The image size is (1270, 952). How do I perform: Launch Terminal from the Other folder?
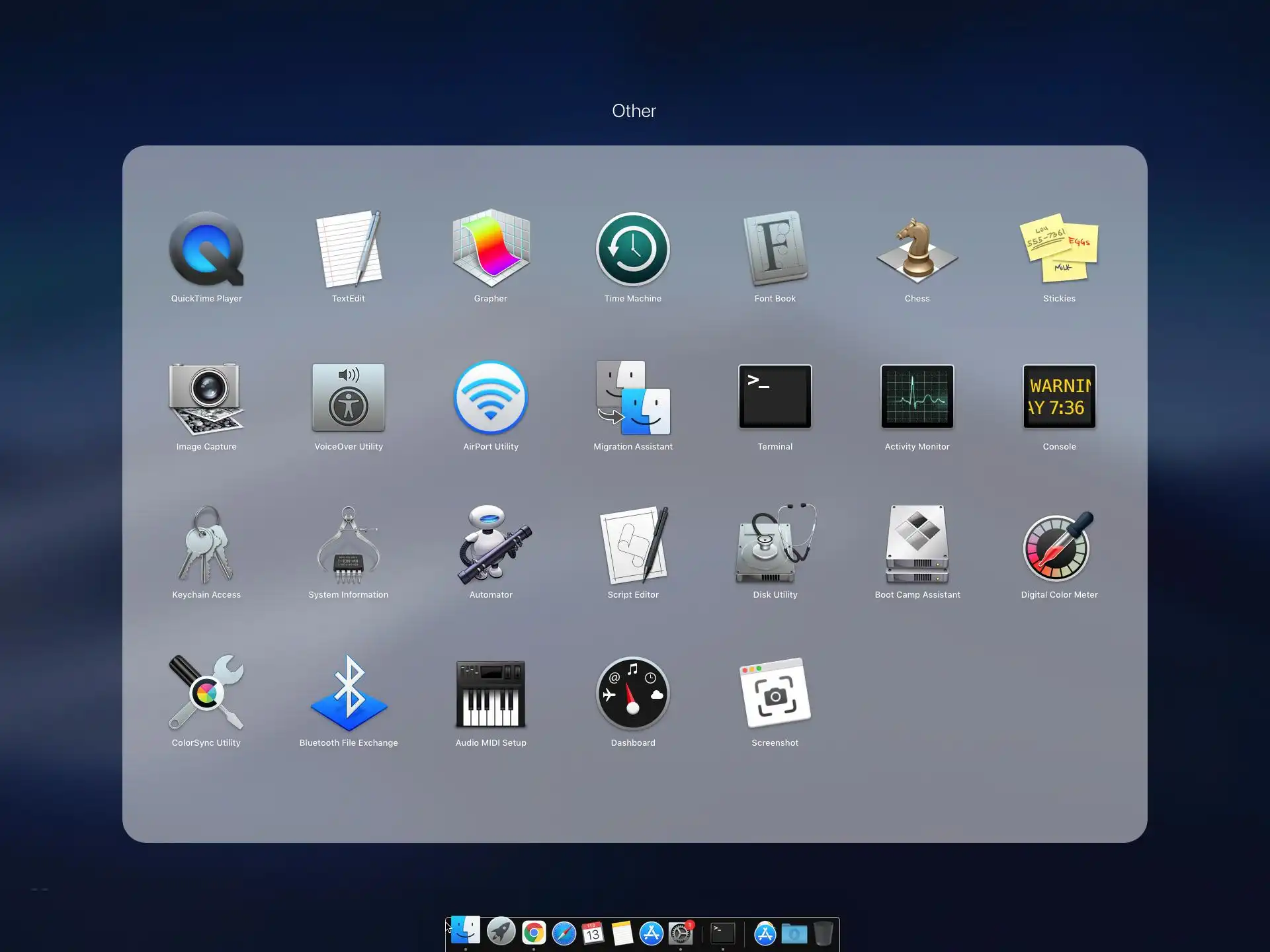pos(775,397)
